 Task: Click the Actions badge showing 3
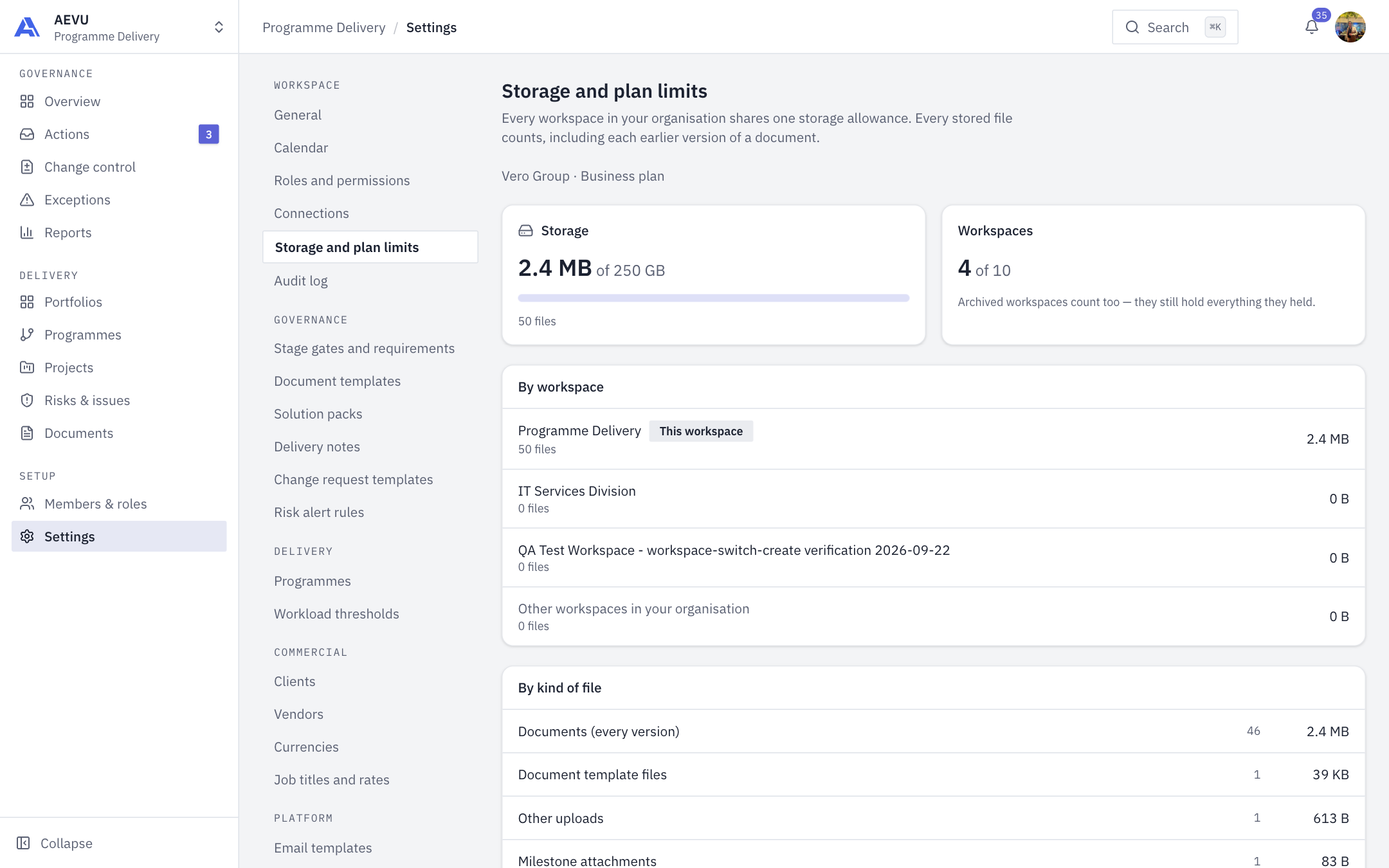click(208, 134)
